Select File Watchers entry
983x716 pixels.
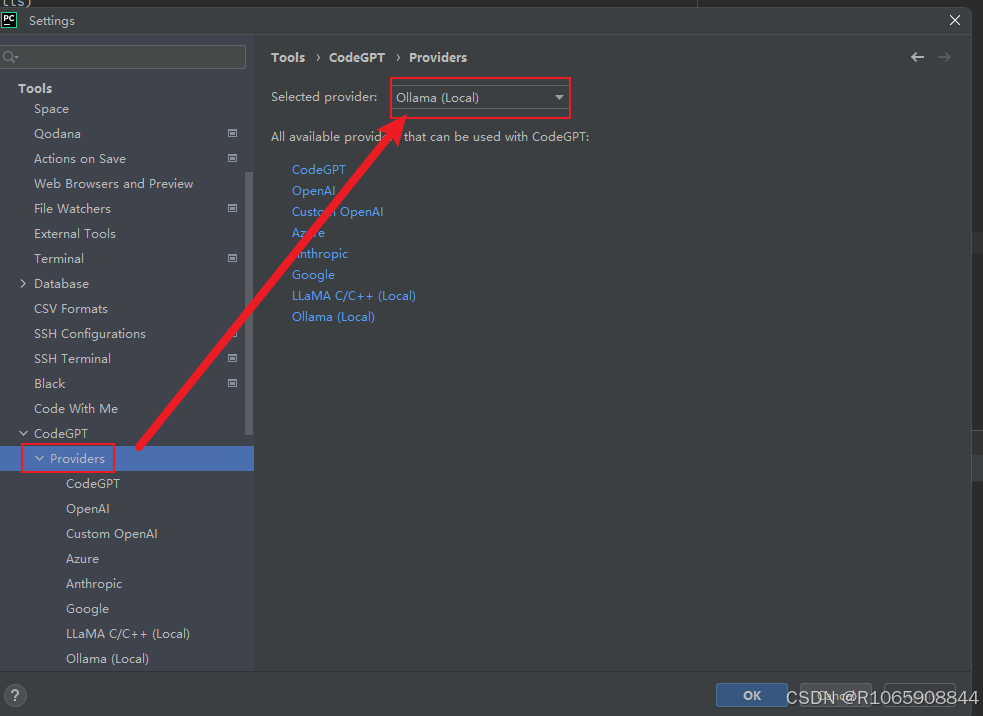(x=72, y=209)
